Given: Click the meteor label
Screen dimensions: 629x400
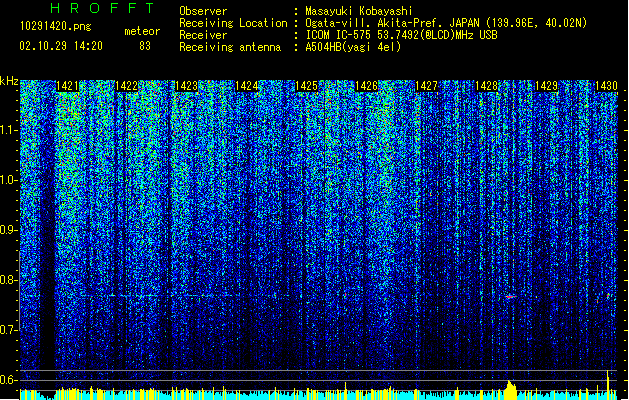Looking at the screenshot, I should [x=142, y=31].
